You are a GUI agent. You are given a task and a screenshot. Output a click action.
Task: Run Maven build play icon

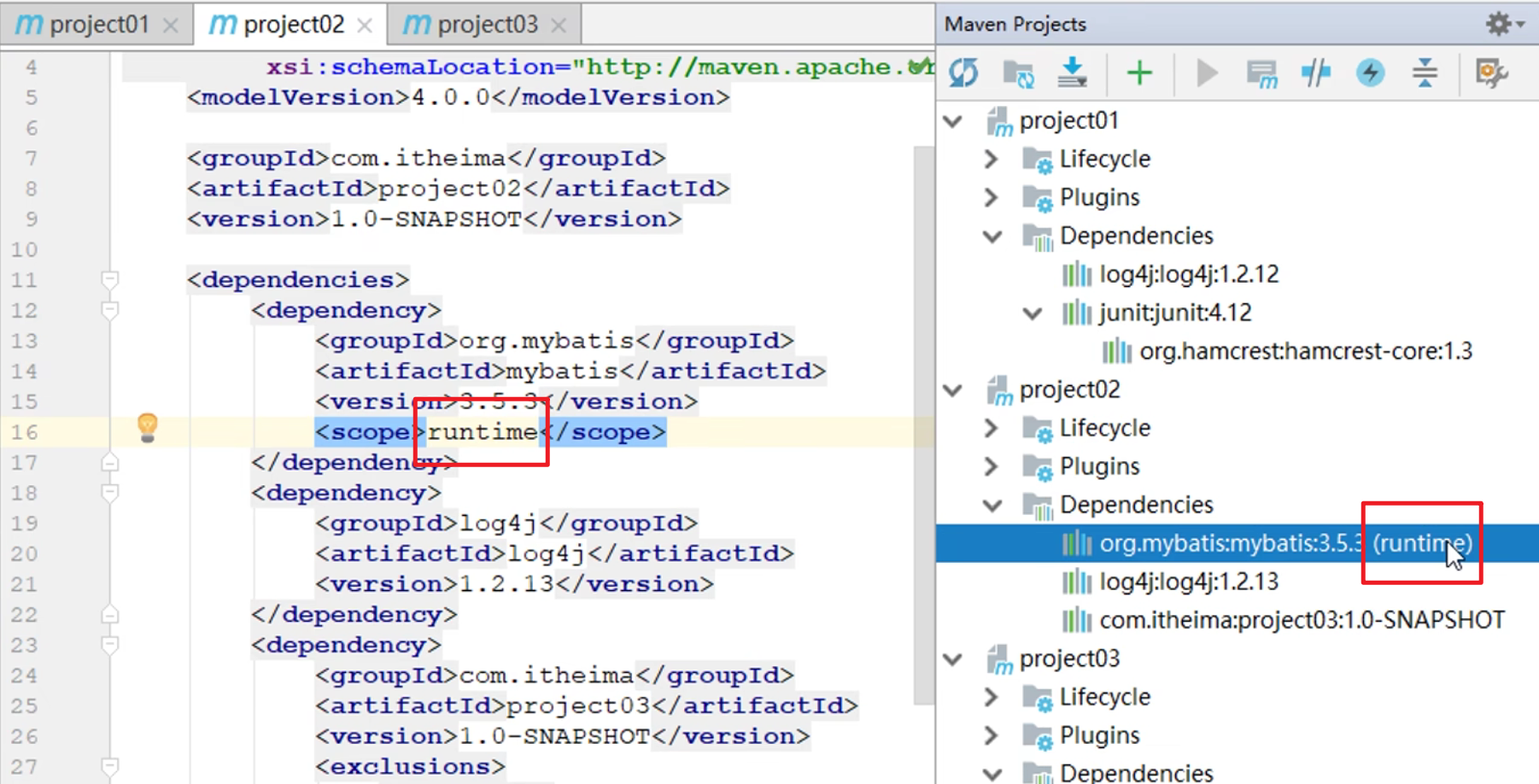pos(1207,73)
